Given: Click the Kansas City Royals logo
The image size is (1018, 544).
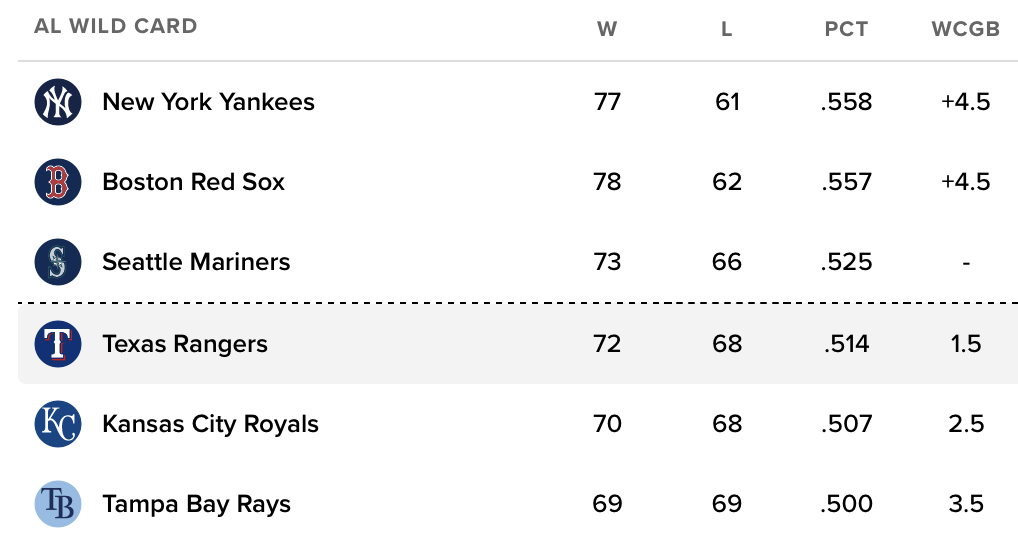Looking at the screenshot, I should pyautogui.click(x=57, y=424).
